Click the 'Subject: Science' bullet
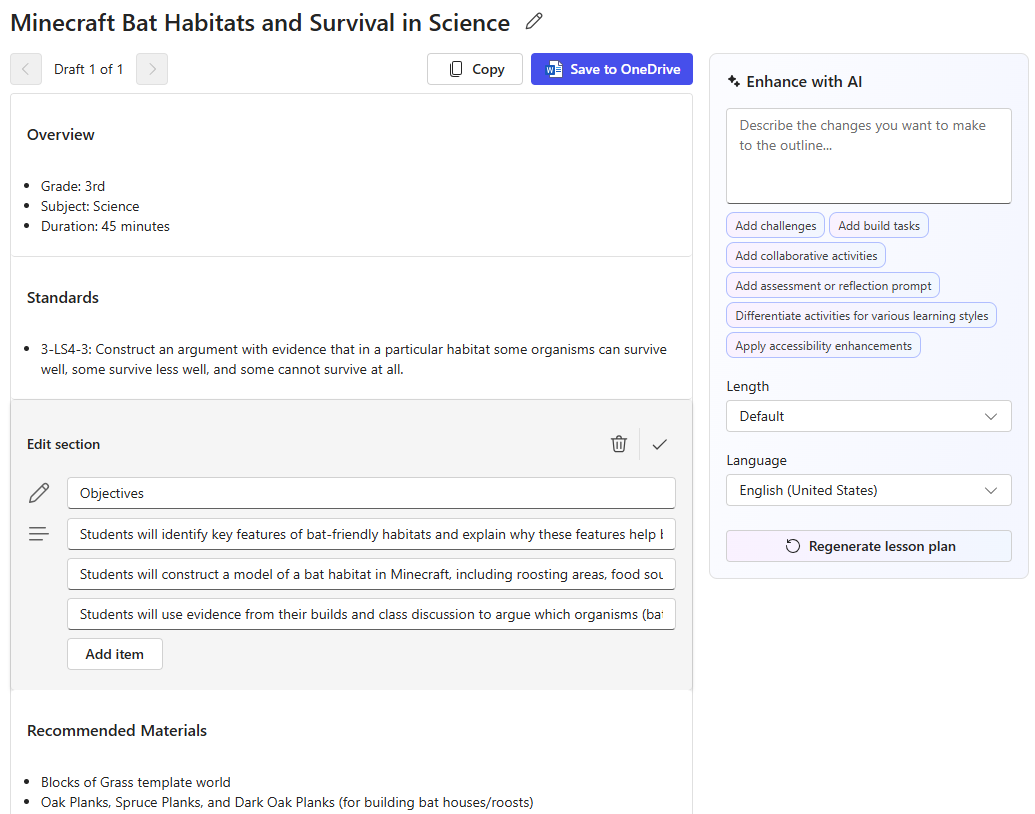This screenshot has width=1035, height=814. (x=90, y=206)
